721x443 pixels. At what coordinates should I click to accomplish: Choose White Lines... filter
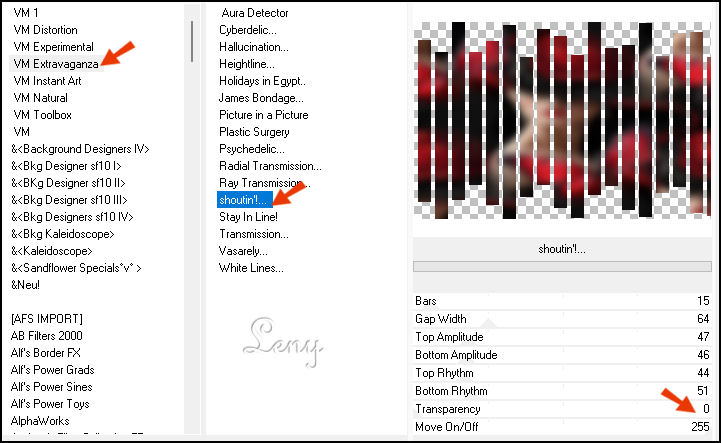coord(251,268)
